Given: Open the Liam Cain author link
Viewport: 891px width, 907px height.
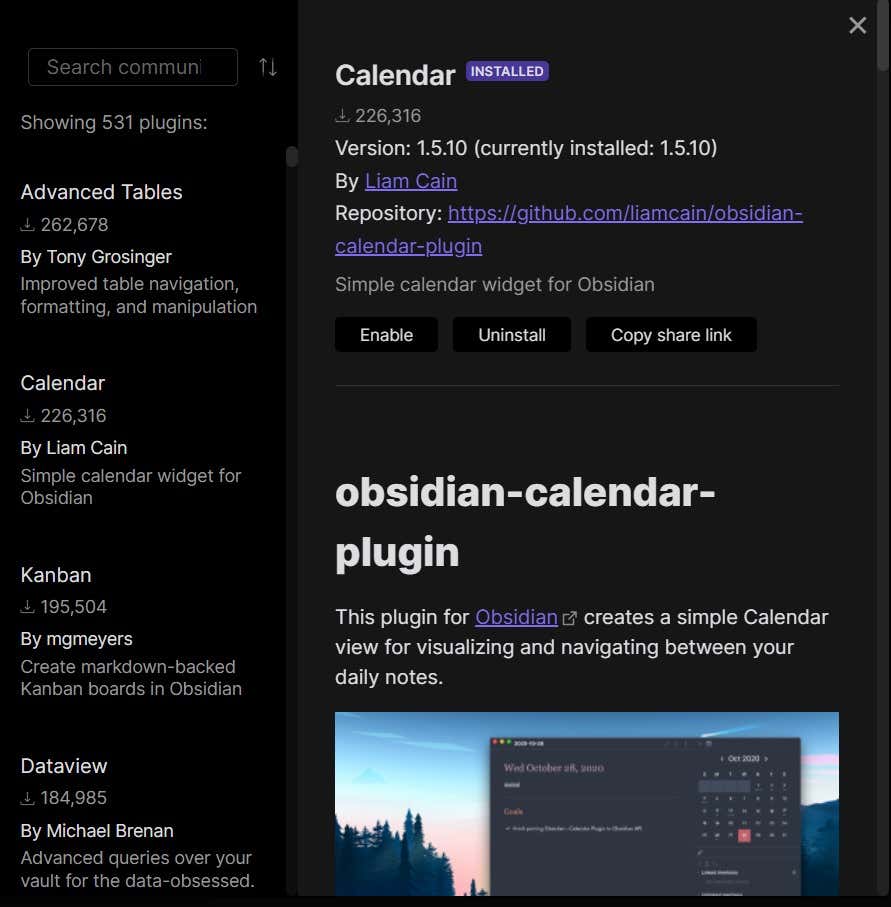Looking at the screenshot, I should pyautogui.click(x=411, y=181).
